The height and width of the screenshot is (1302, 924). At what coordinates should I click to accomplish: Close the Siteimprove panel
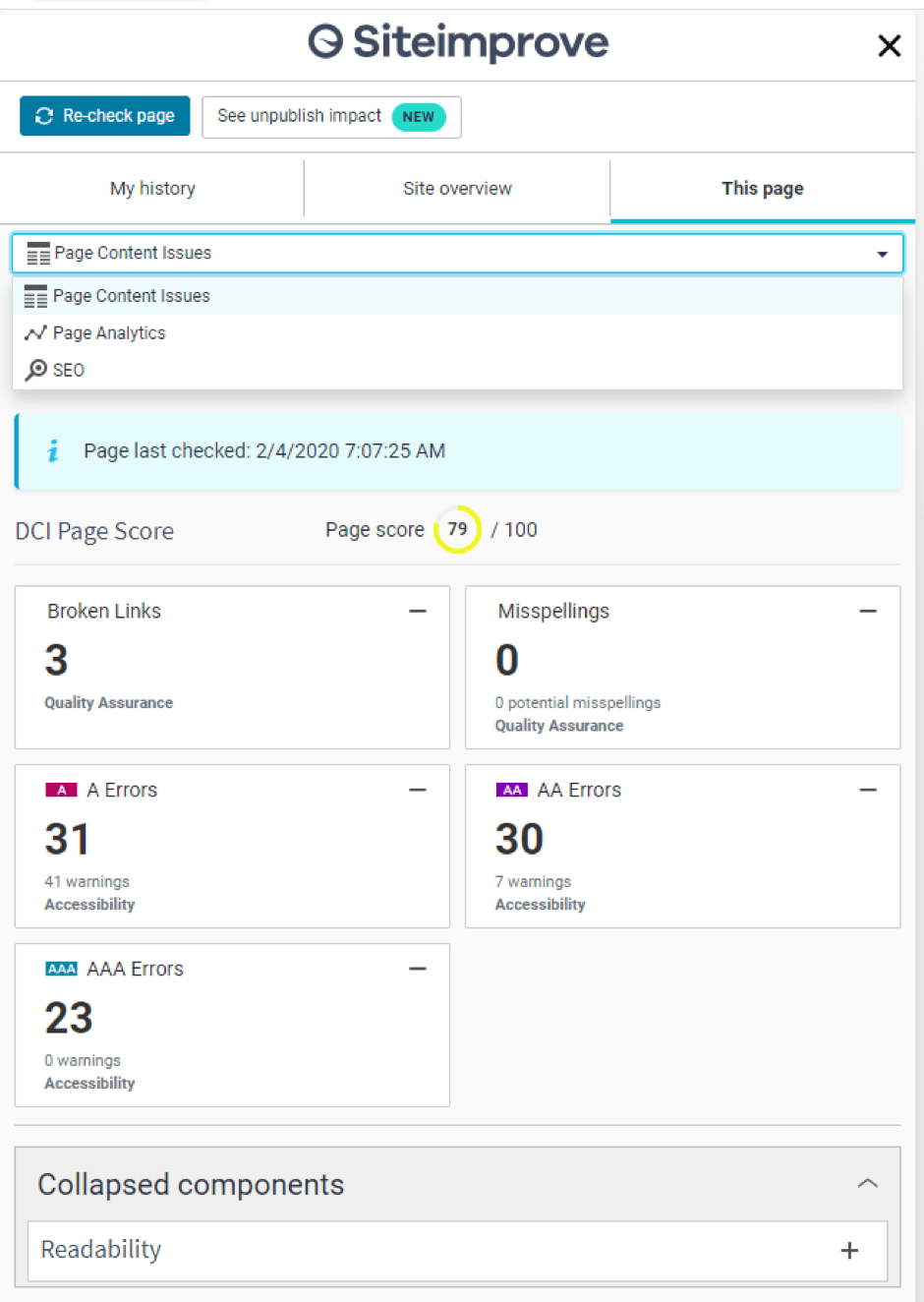(x=889, y=45)
